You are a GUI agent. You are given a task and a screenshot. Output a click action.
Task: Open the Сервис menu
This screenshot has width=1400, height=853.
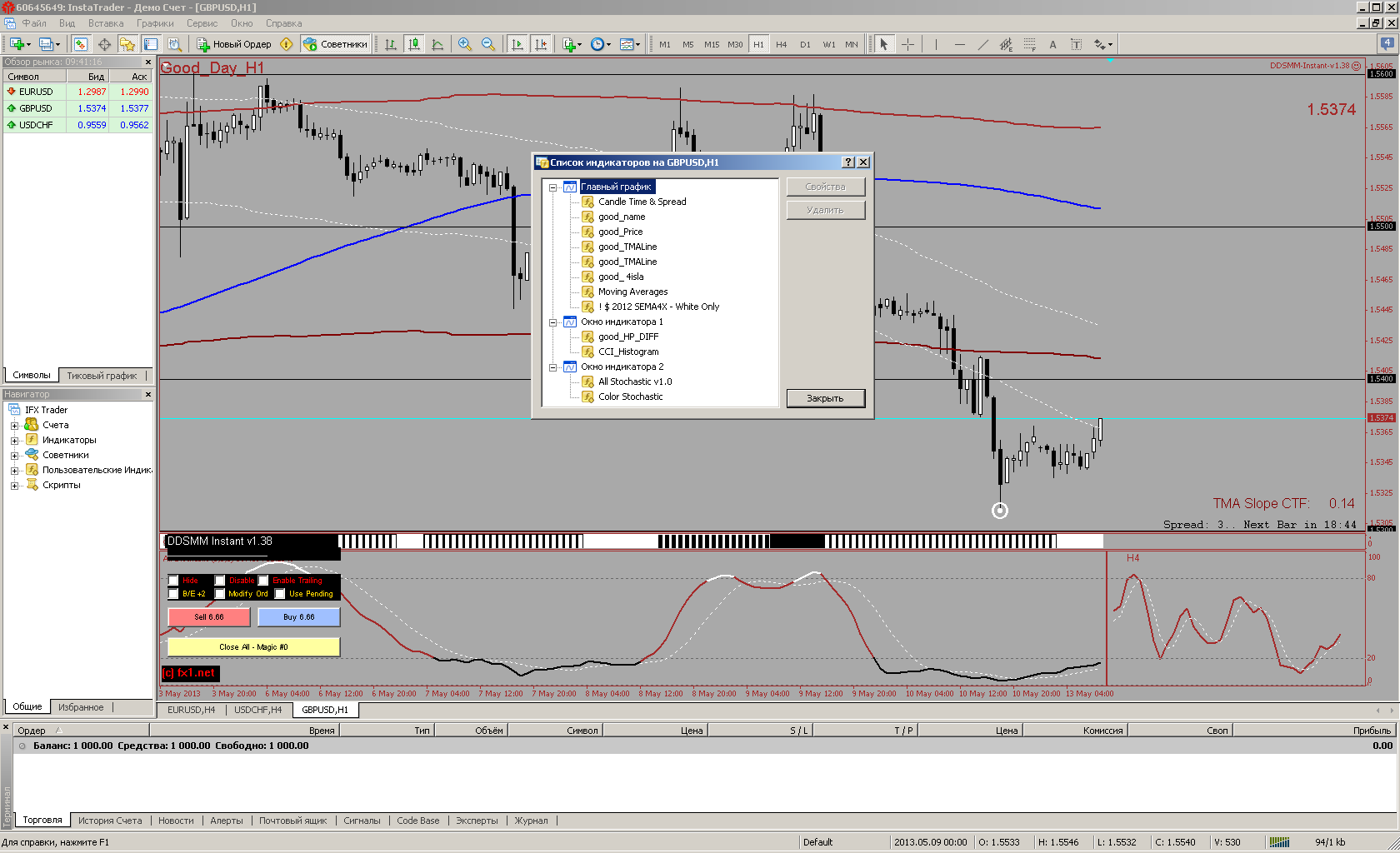[202, 23]
